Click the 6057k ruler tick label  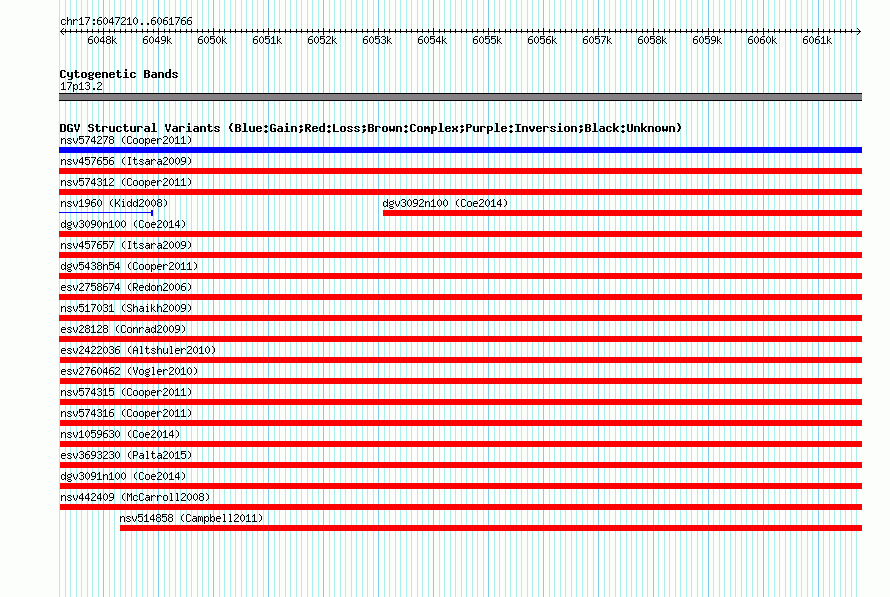pyautogui.click(x=597, y=40)
